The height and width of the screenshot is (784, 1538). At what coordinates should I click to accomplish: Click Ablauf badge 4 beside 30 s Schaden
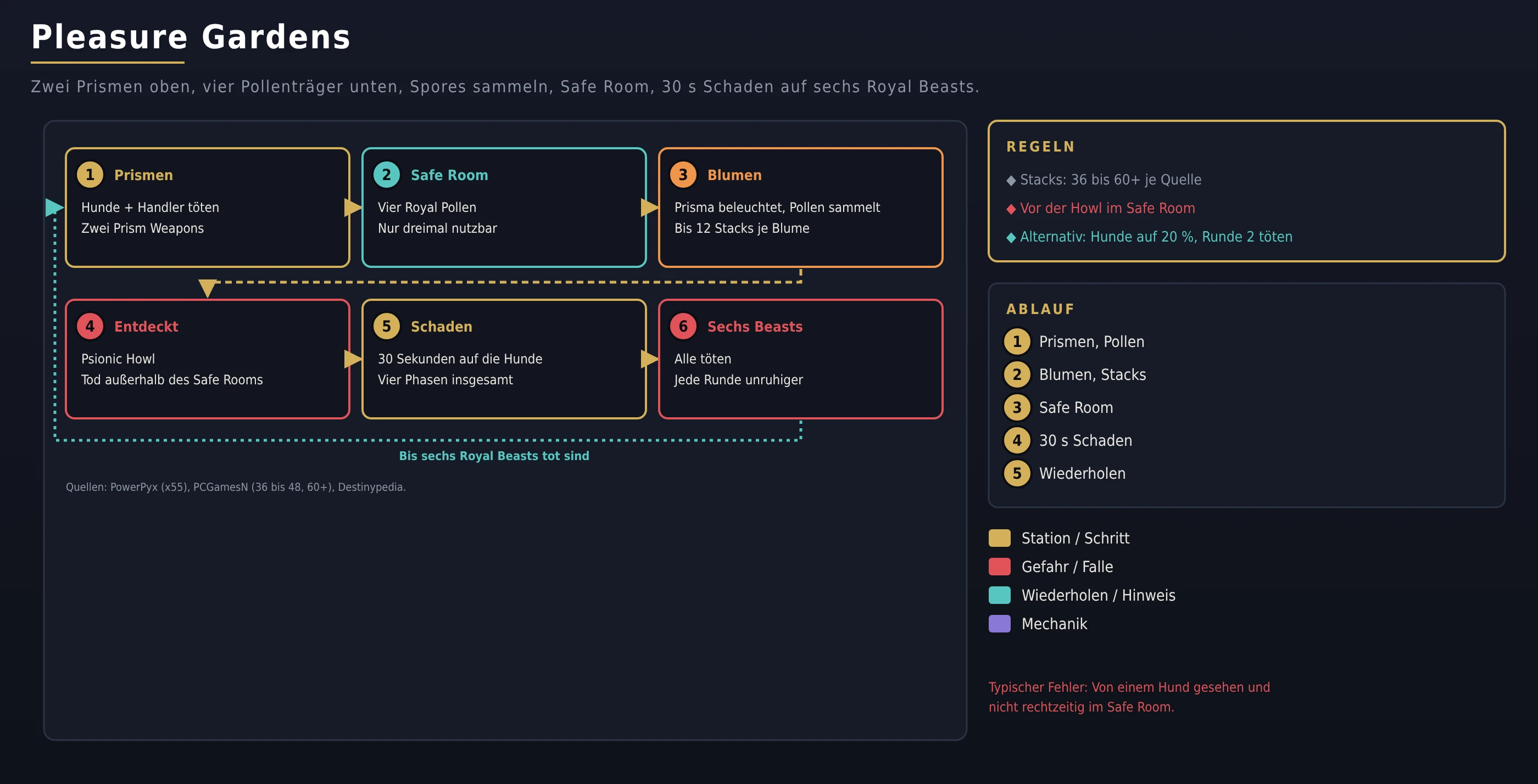(x=1017, y=440)
